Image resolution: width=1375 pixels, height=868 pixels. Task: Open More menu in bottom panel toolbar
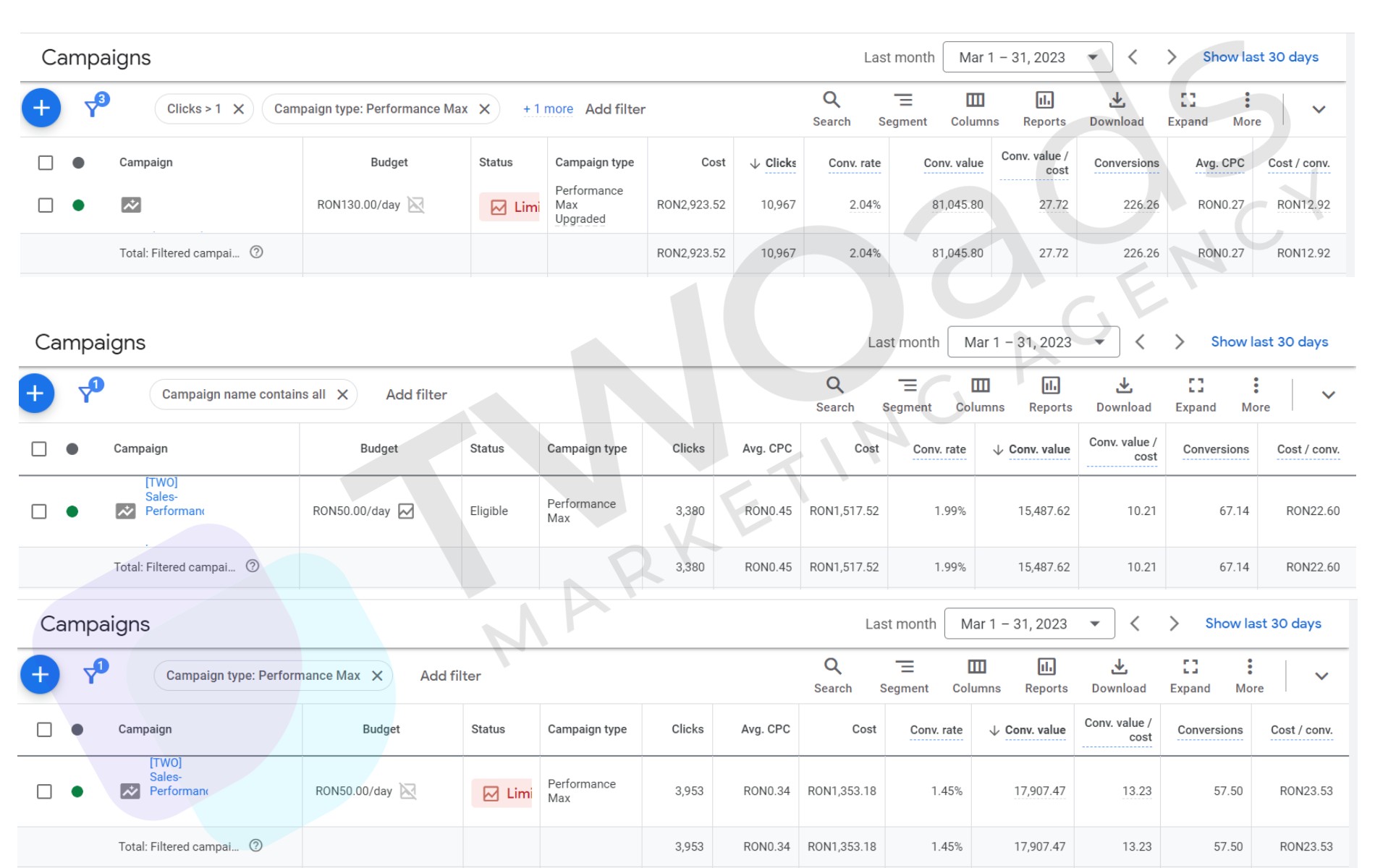pyautogui.click(x=1250, y=676)
